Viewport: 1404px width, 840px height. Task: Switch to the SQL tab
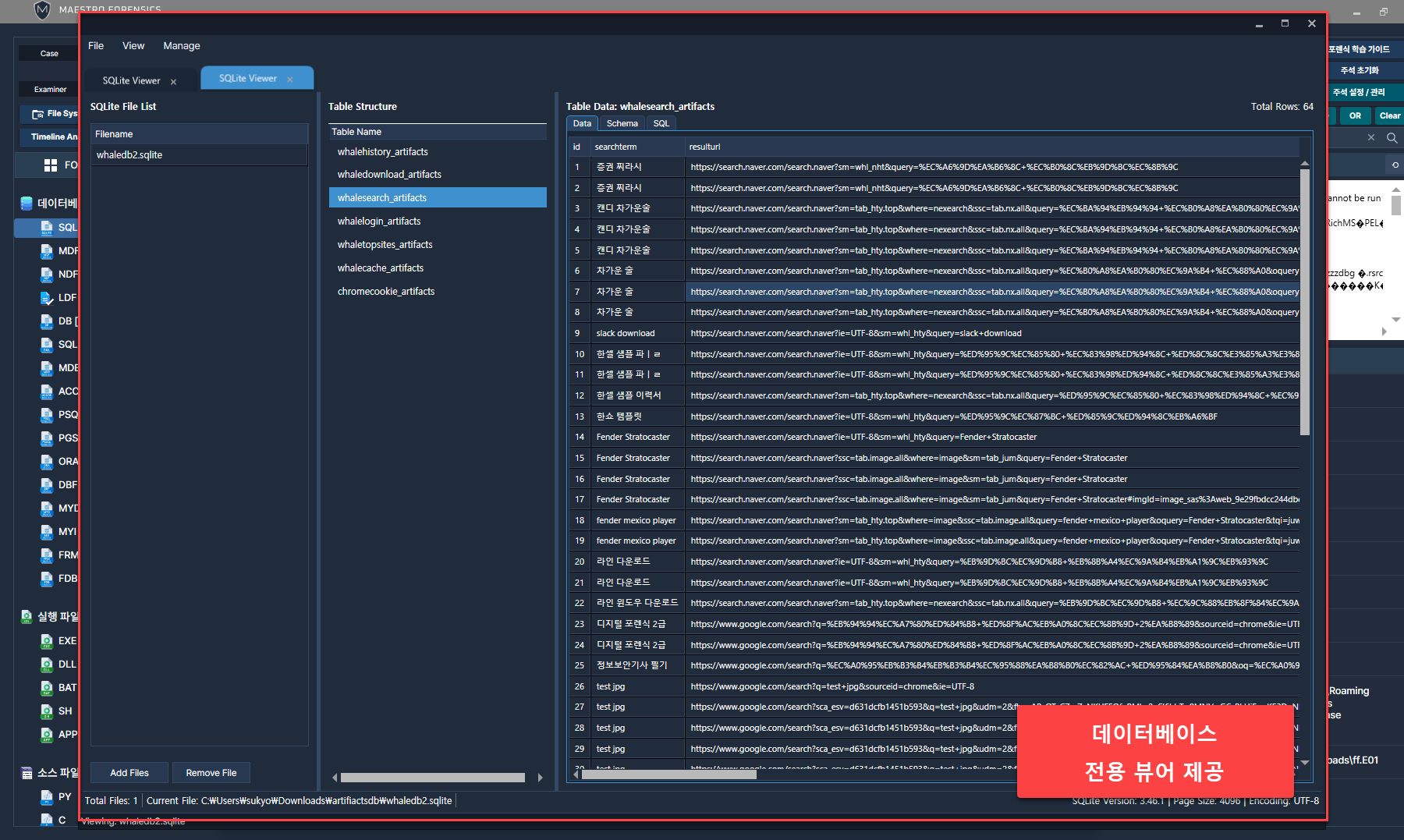click(x=661, y=123)
